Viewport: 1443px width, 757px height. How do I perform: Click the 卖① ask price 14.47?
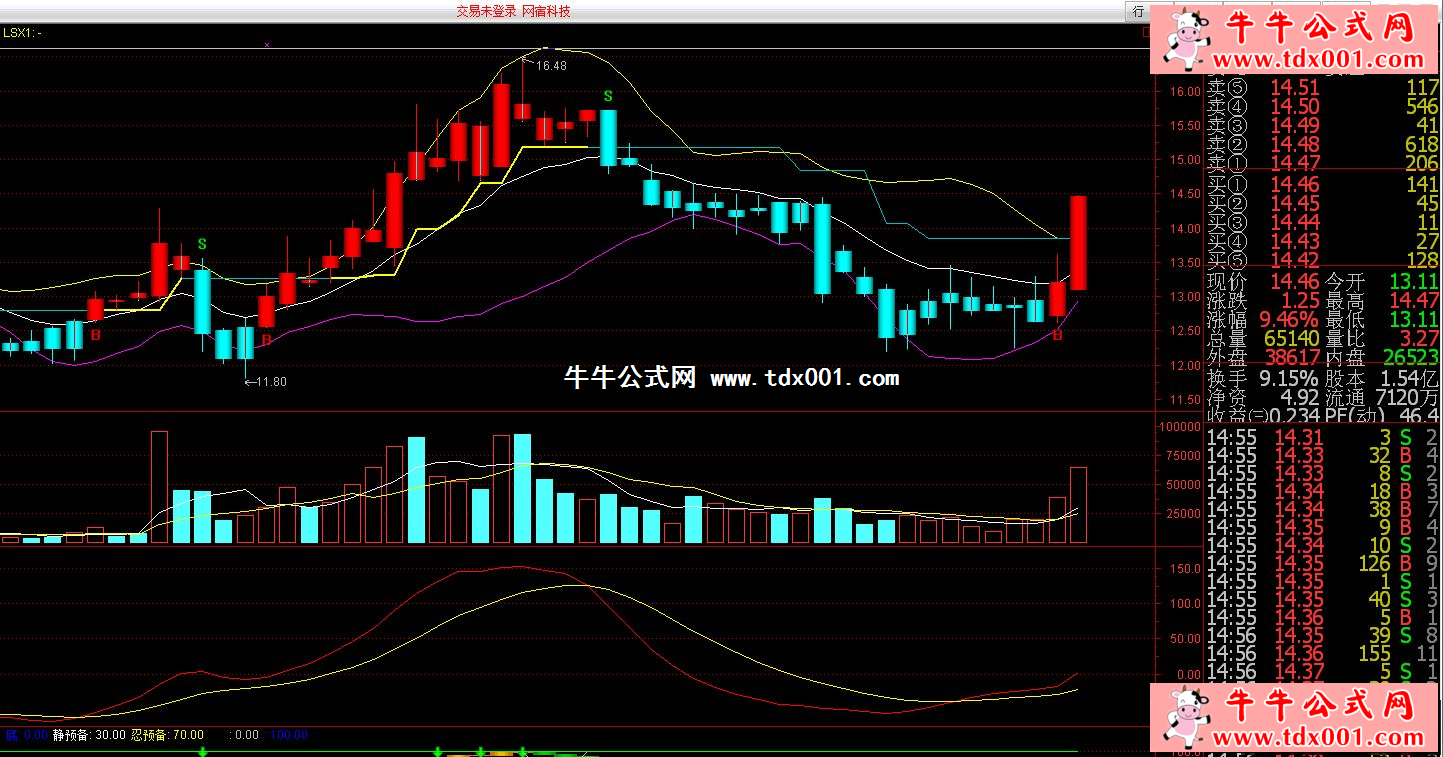coord(1295,164)
